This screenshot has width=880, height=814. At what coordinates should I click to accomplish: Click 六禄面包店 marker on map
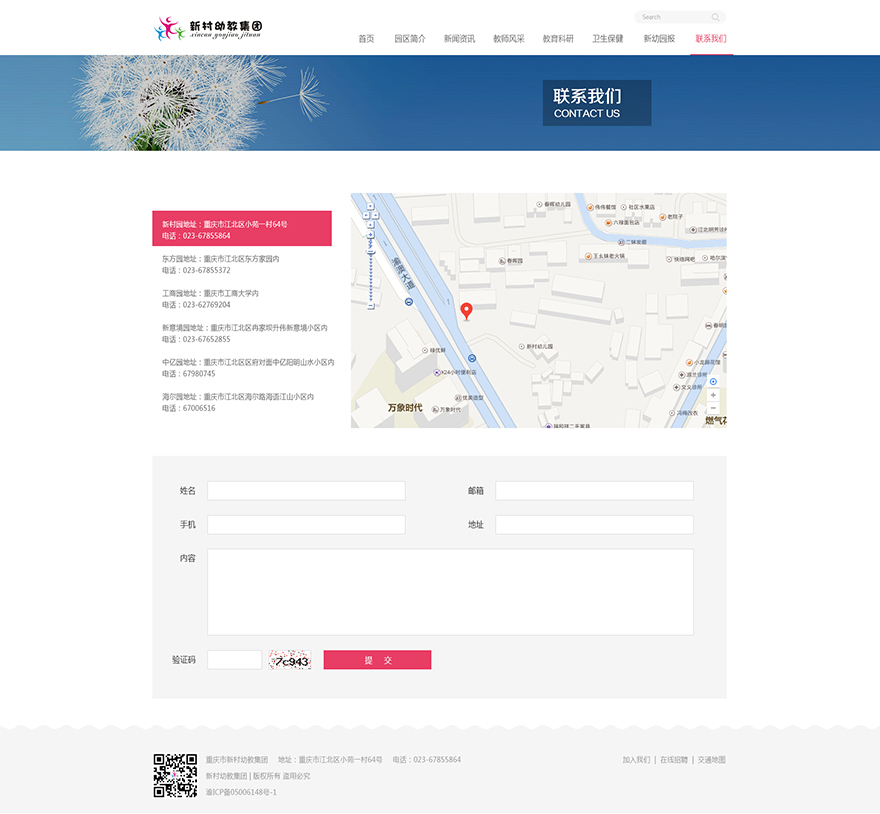(608, 223)
